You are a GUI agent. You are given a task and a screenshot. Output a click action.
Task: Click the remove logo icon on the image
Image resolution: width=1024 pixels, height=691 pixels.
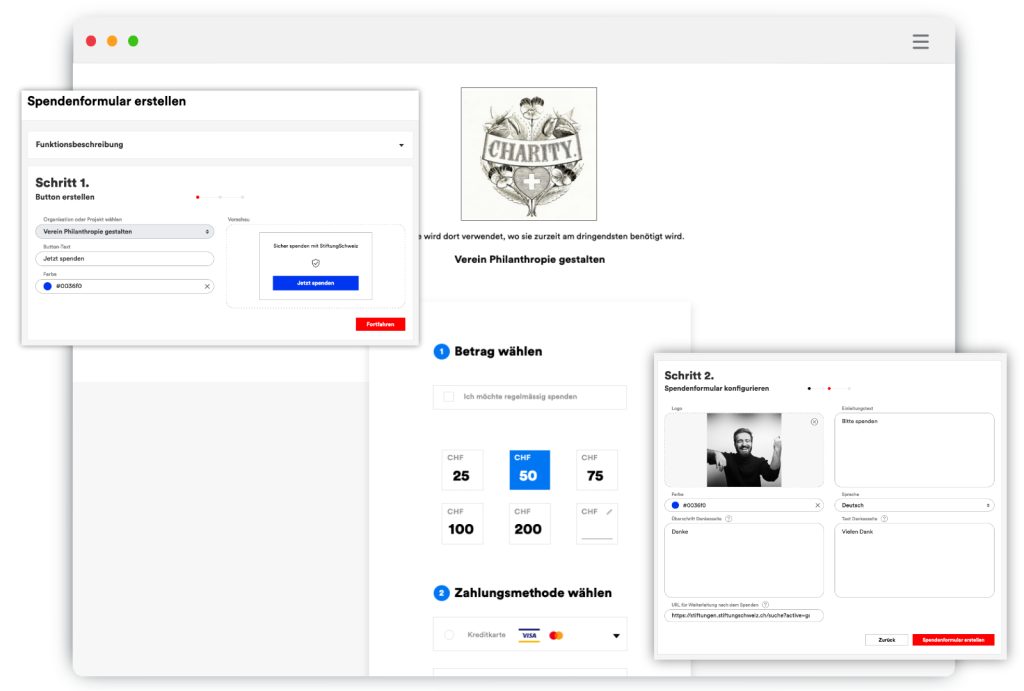[814, 422]
